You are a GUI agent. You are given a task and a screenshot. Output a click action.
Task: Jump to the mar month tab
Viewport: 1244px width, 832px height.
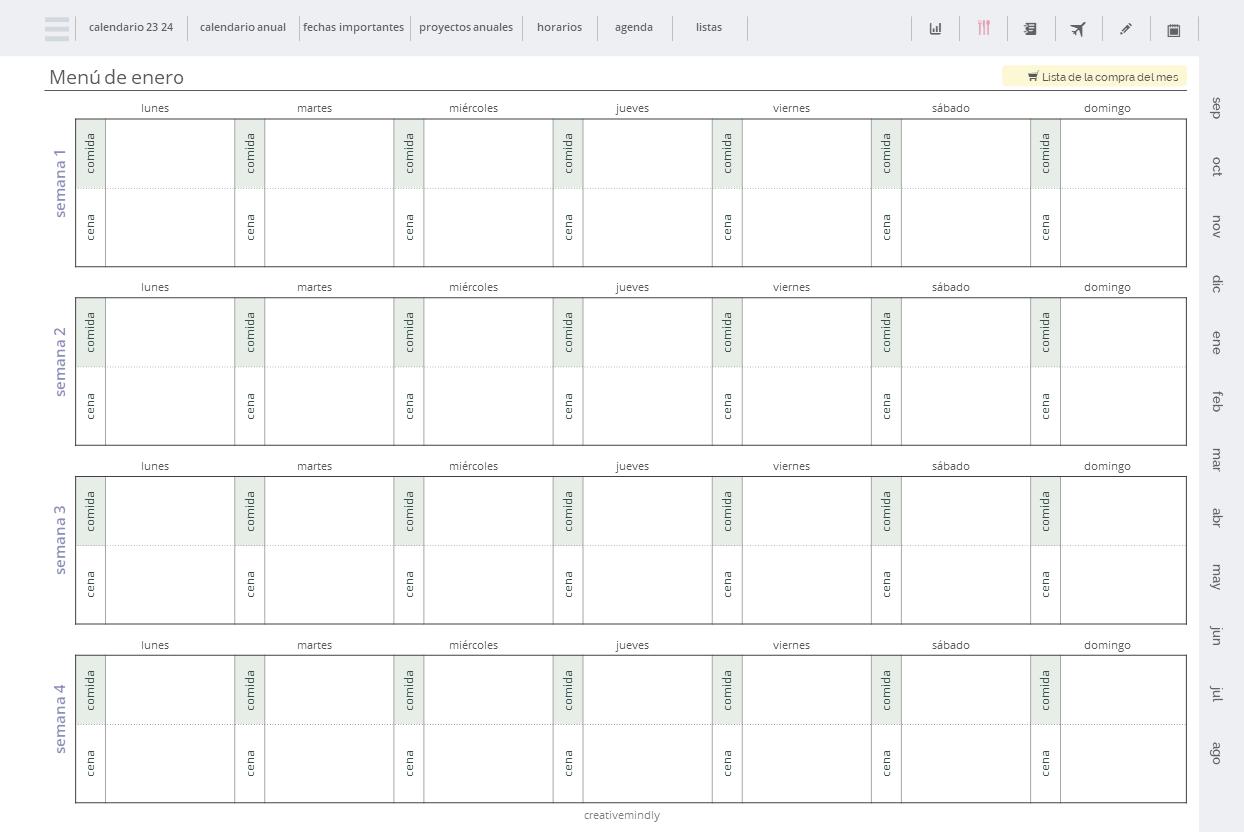coord(1216,459)
